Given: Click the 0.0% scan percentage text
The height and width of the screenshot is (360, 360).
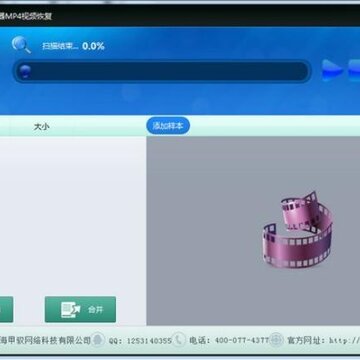Looking at the screenshot, I should tap(93, 46).
